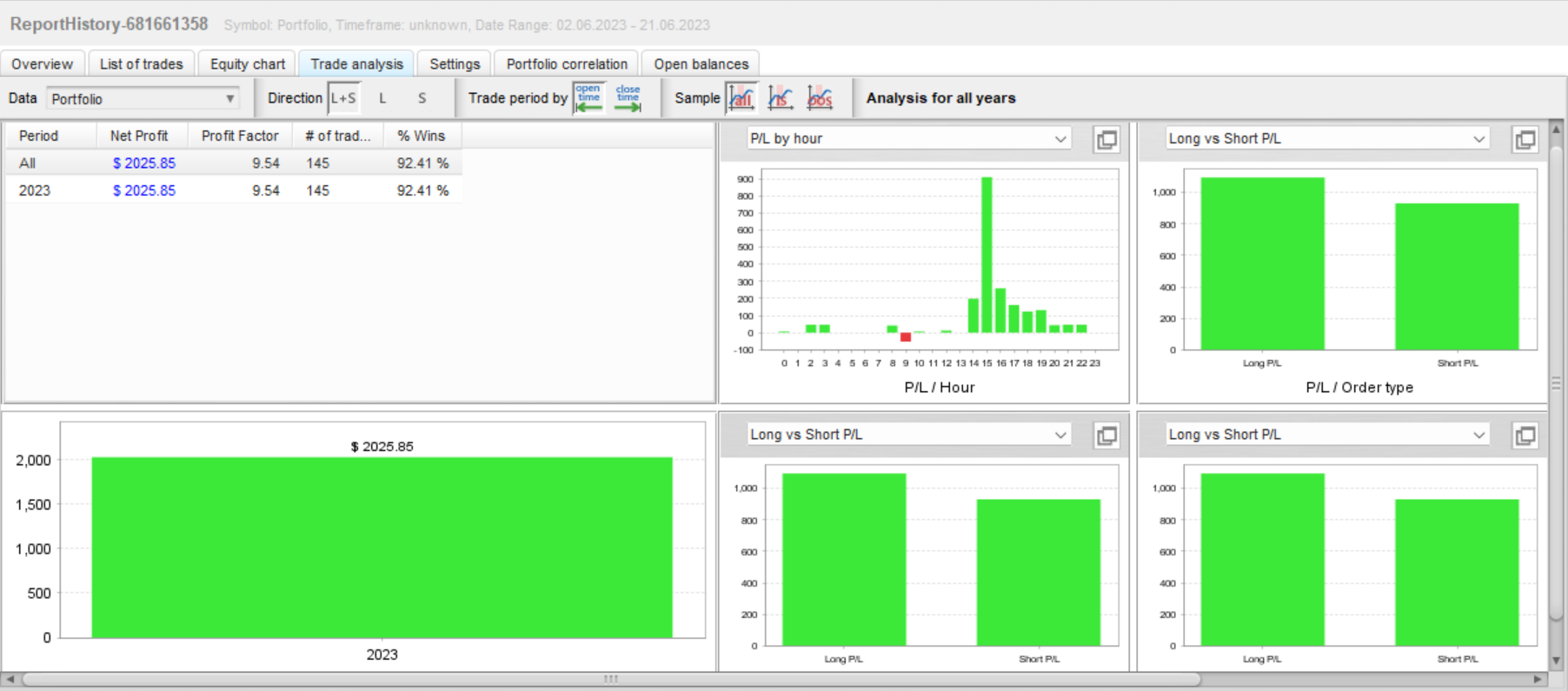Pop out the P/L by hour chart
1568x691 pixels.
(x=1106, y=140)
